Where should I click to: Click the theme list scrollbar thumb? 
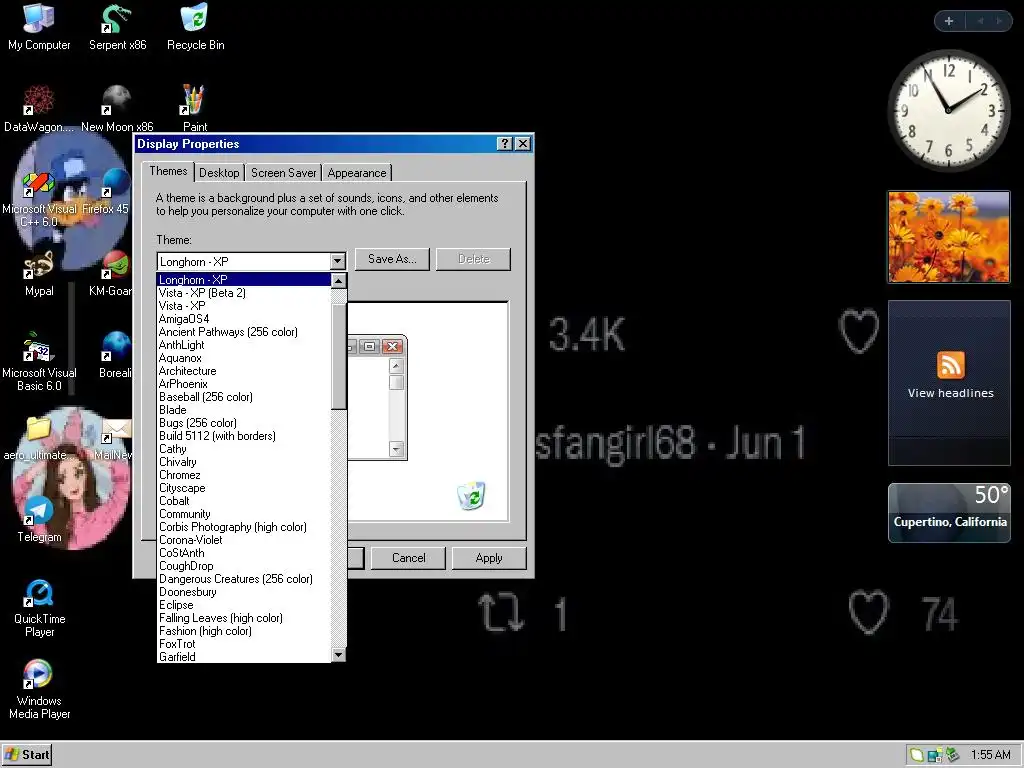pos(338,357)
